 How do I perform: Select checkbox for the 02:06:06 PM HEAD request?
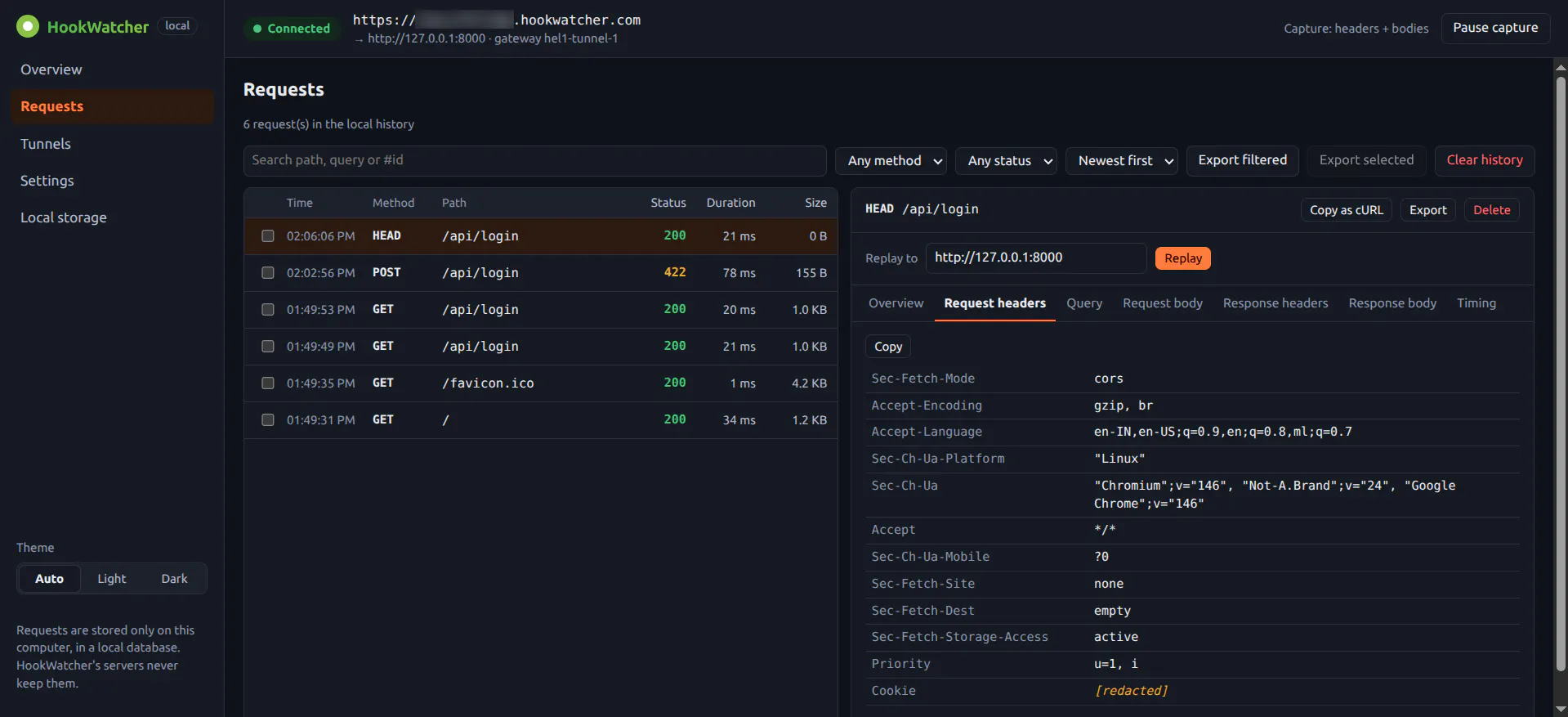point(267,236)
